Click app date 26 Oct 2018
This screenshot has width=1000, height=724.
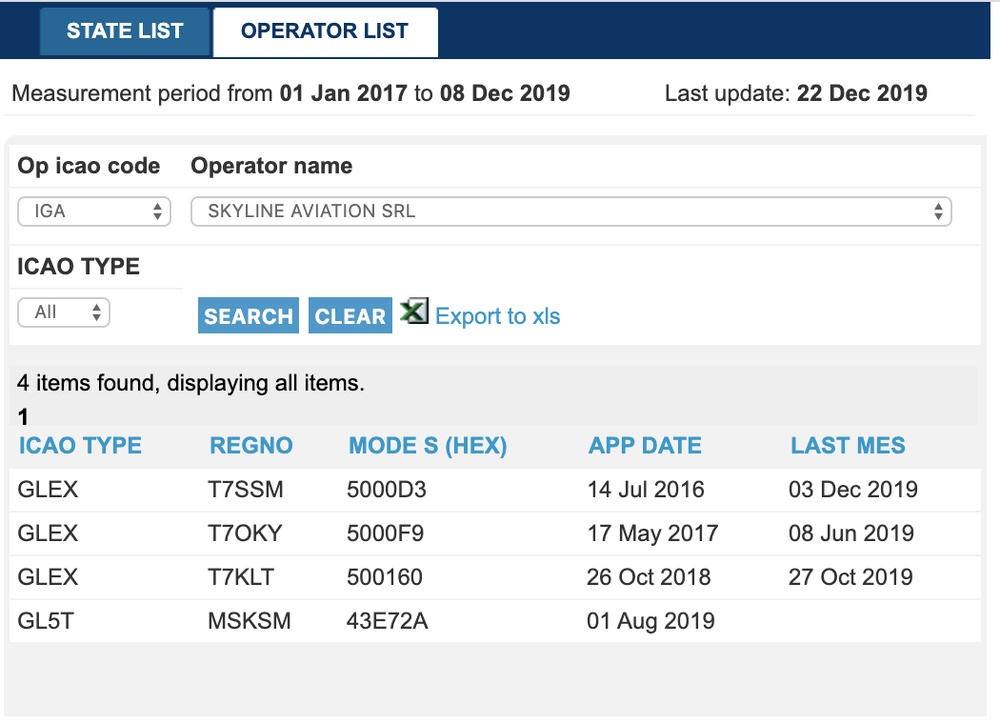point(649,577)
